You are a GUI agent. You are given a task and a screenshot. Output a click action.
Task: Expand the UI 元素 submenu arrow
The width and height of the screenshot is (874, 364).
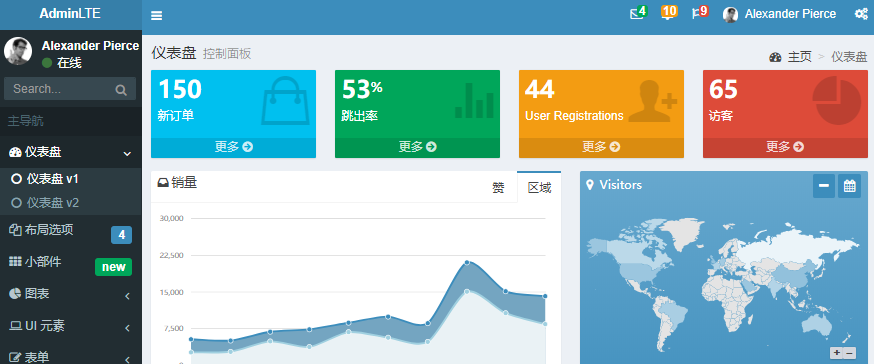tap(127, 328)
